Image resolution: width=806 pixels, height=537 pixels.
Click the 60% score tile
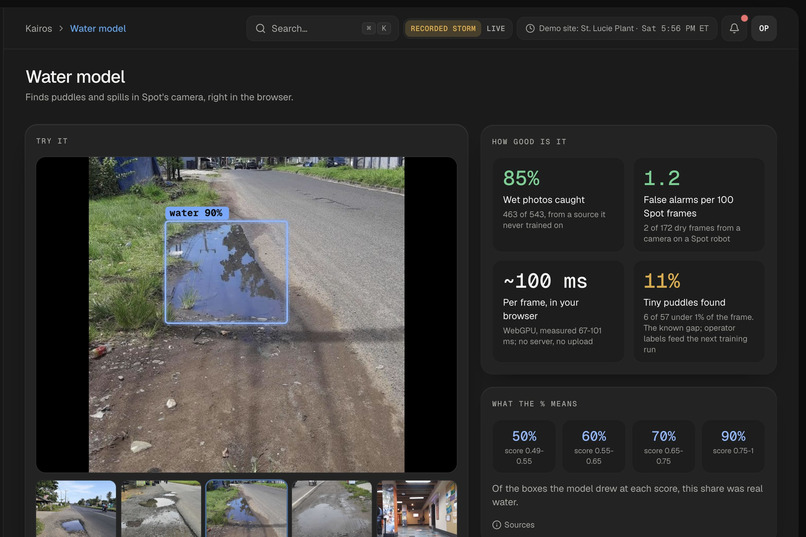594,446
